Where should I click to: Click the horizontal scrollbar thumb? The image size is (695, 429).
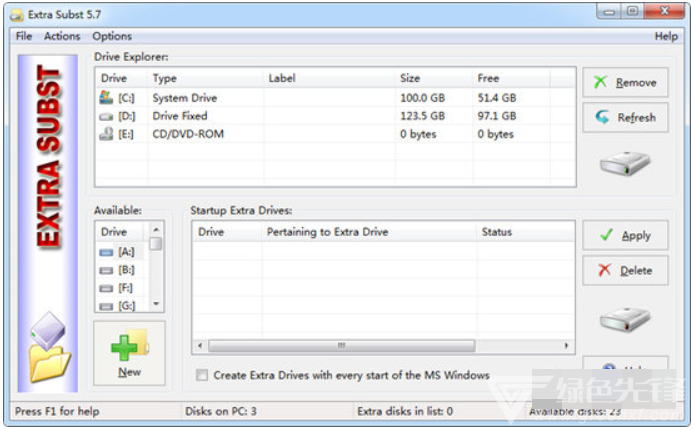(x=341, y=345)
